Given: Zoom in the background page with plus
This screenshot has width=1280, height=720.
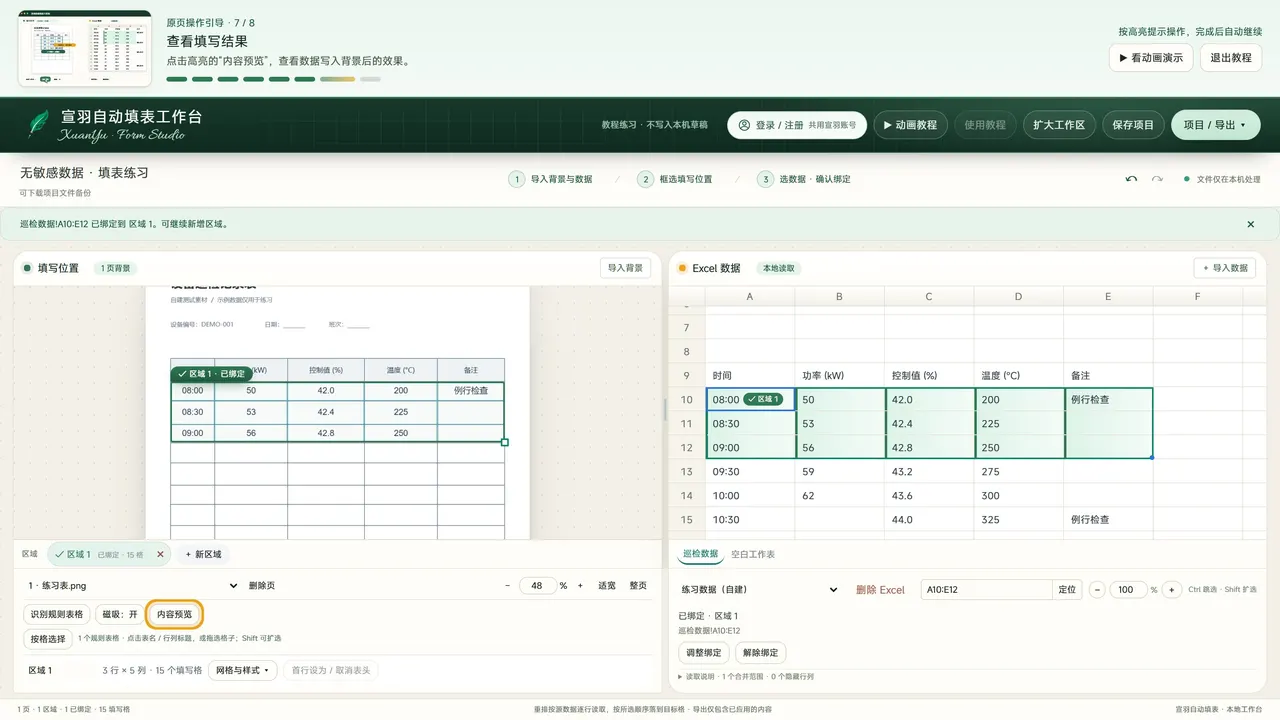Looking at the screenshot, I should coord(580,586).
